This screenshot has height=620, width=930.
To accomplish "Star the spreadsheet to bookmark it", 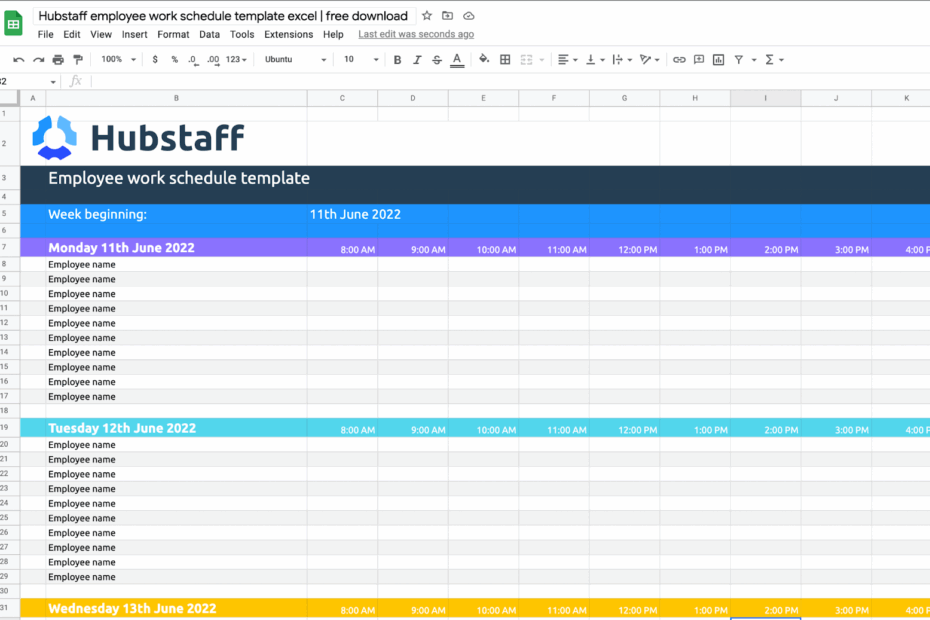I will coord(427,15).
